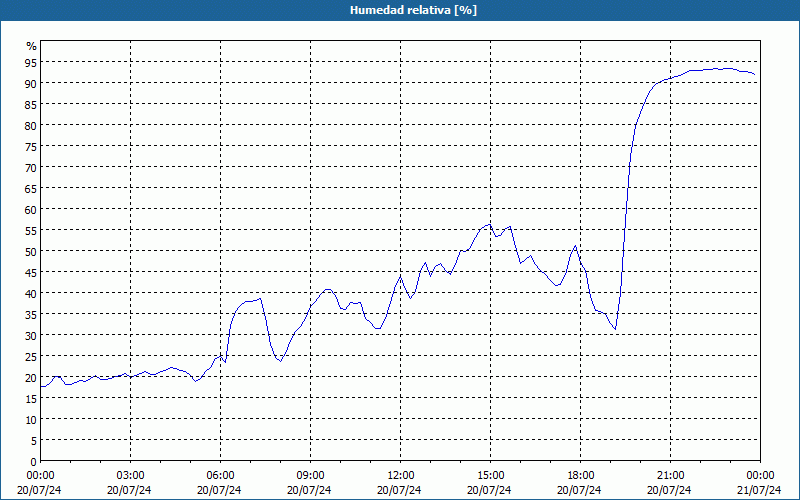Click the 85 humidity axis label
Viewport: 800px width, 500px height.
tap(31, 104)
